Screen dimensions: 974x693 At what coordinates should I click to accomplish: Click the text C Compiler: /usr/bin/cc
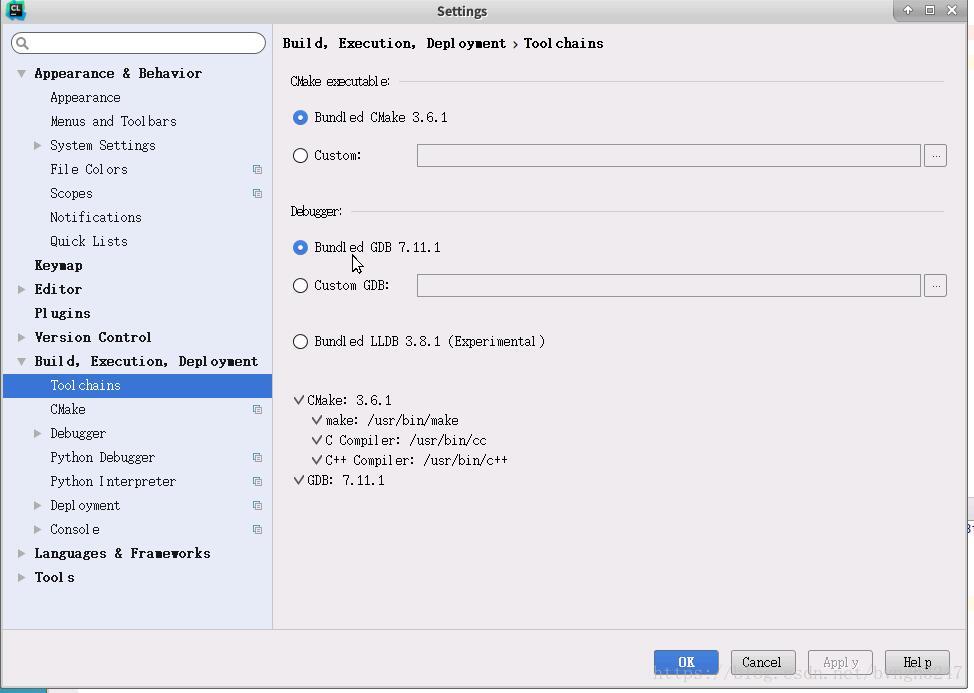pos(406,440)
